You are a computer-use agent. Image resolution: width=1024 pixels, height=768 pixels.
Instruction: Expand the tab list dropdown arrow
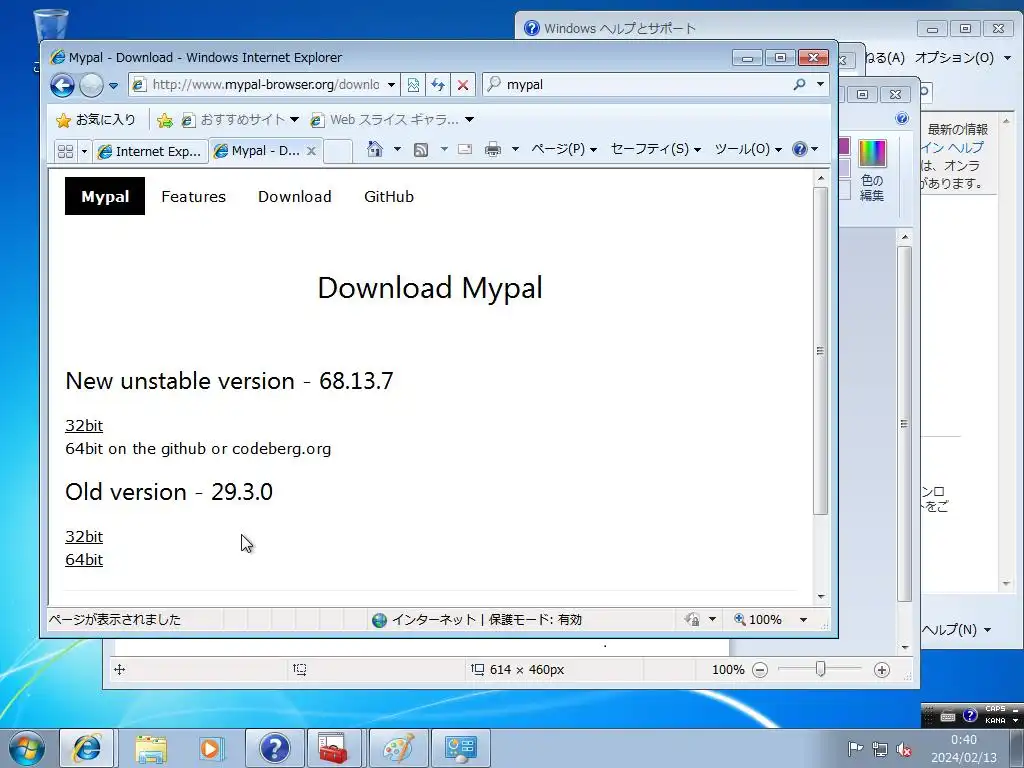[84, 152]
